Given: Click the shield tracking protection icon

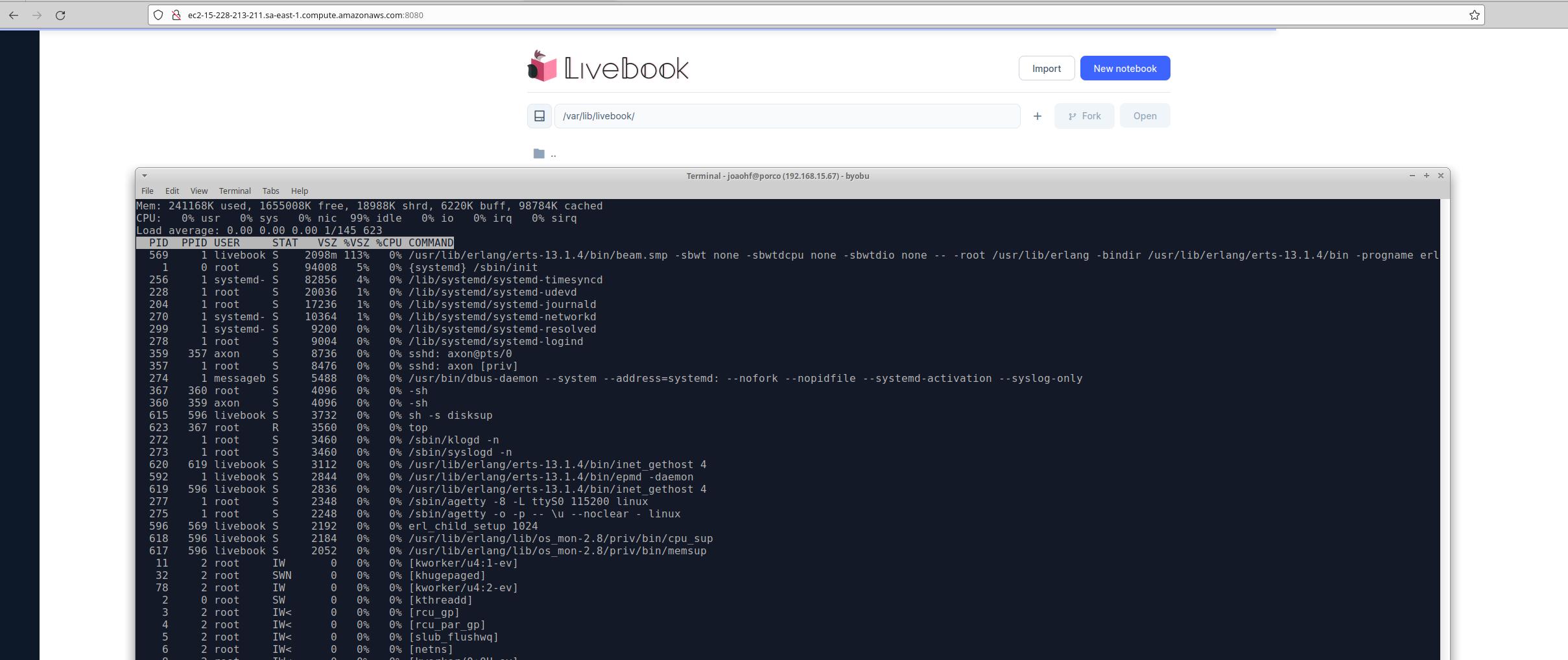Looking at the screenshot, I should pos(158,15).
